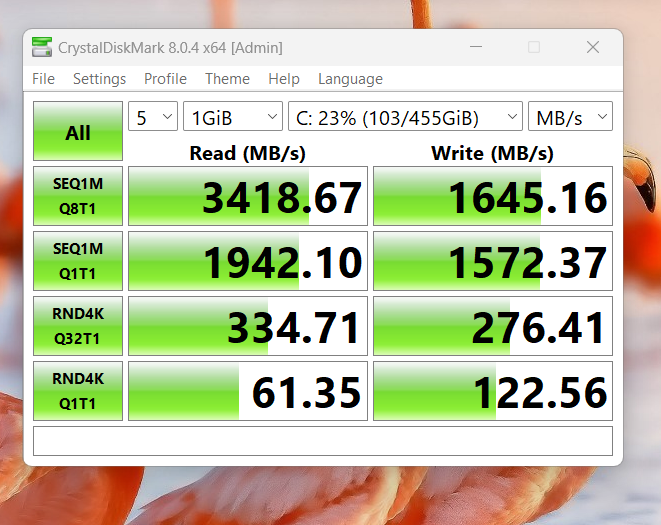Close the CrystalDiskMark window
Screen dimensions: 661x525
593,47
